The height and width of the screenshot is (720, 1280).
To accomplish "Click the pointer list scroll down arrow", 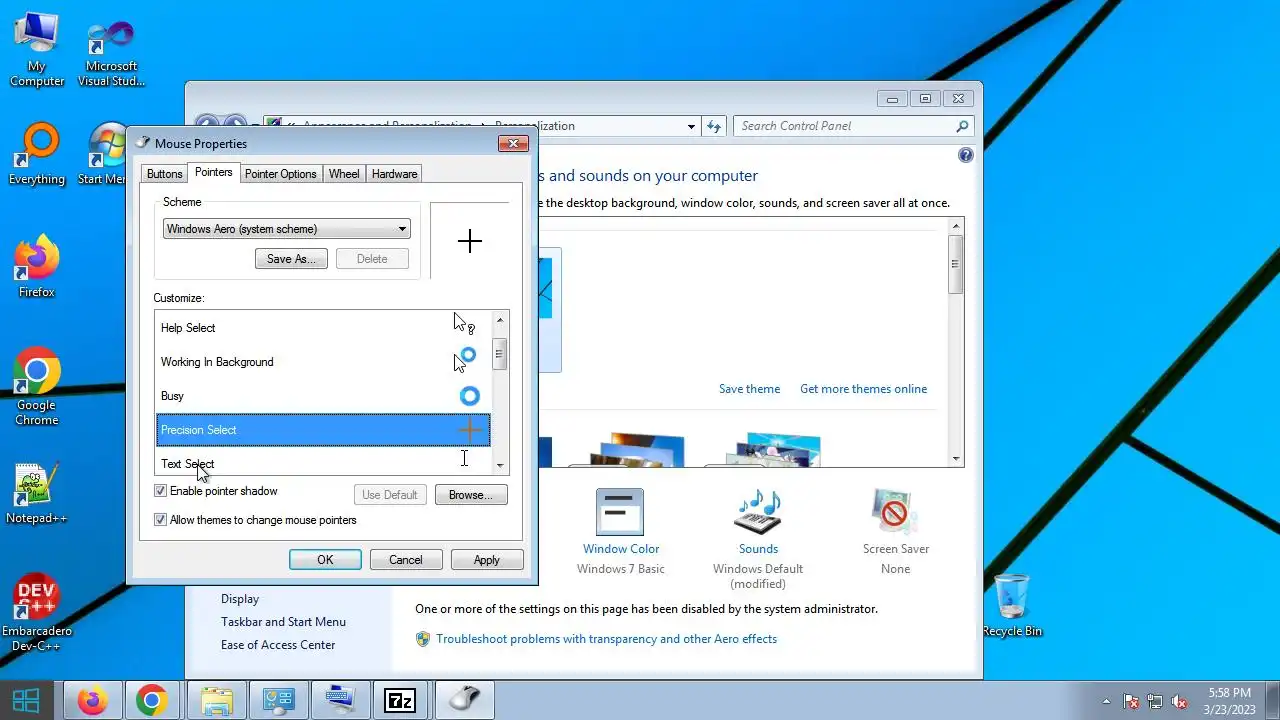I will pos(500,465).
